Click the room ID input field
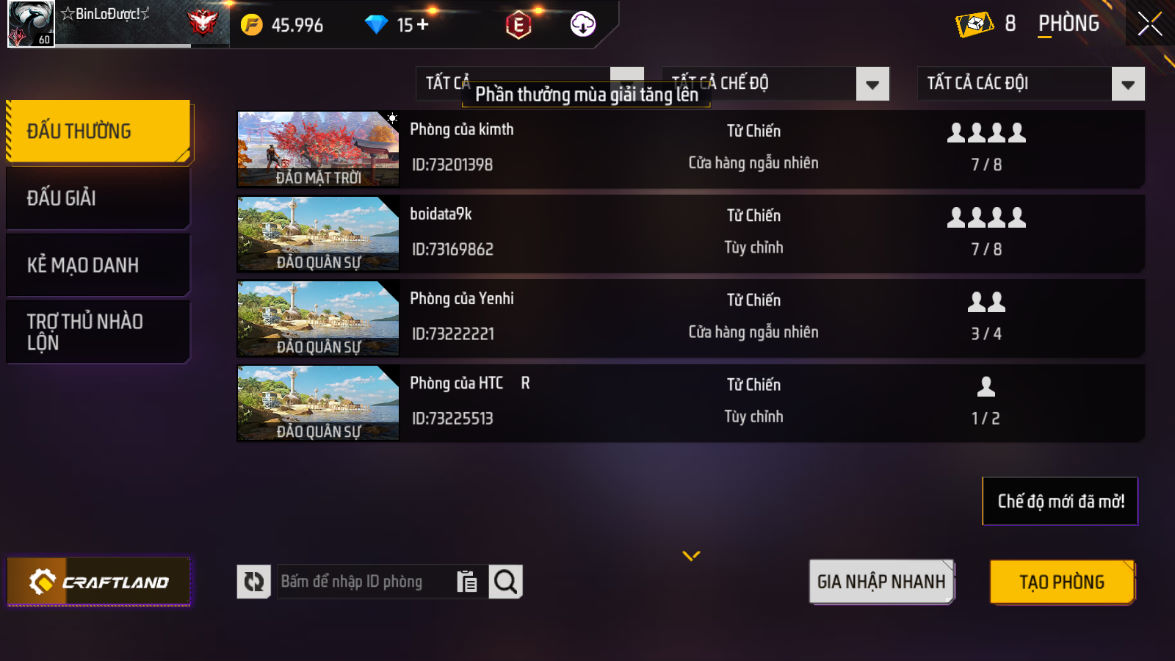Image resolution: width=1175 pixels, height=661 pixels. 365,582
